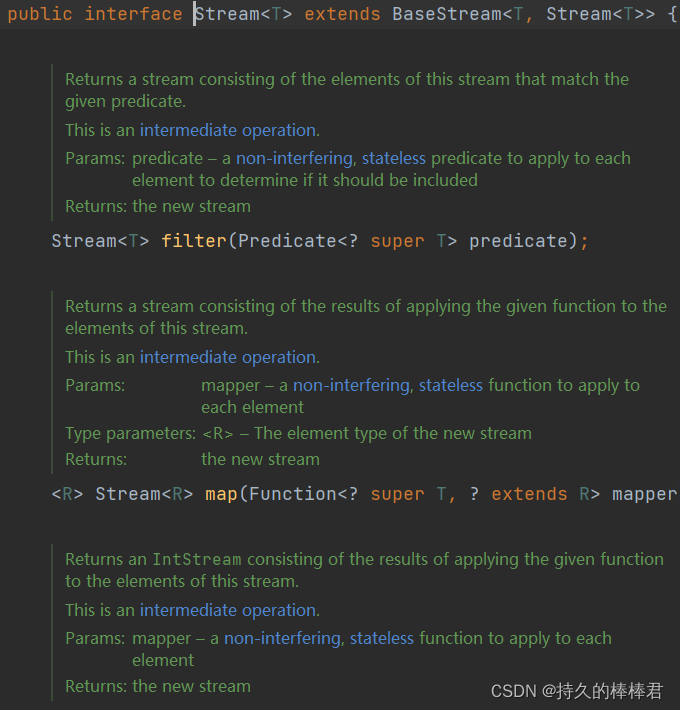This screenshot has height=710, width=680.
Task: Open 'non-interfering' link in IntStream mapper params
Action: click(x=283, y=638)
